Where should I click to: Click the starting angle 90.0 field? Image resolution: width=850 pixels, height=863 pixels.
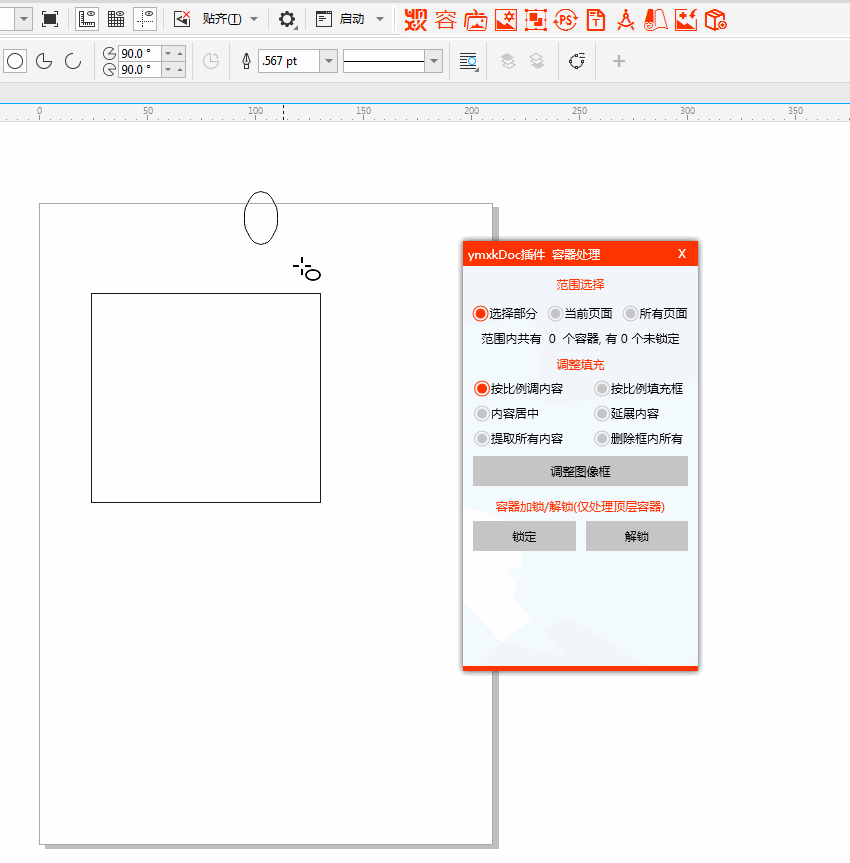click(140, 53)
